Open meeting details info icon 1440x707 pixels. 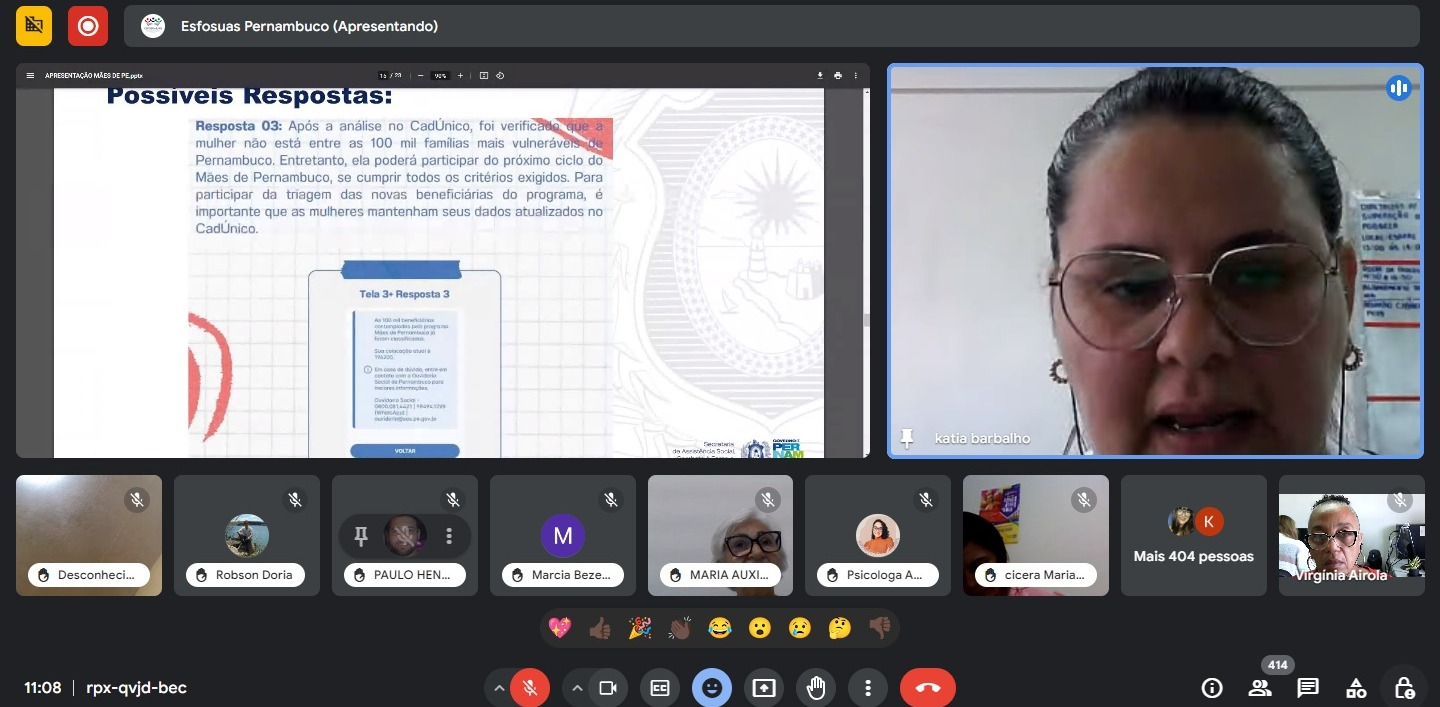pyautogui.click(x=1212, y=688)
